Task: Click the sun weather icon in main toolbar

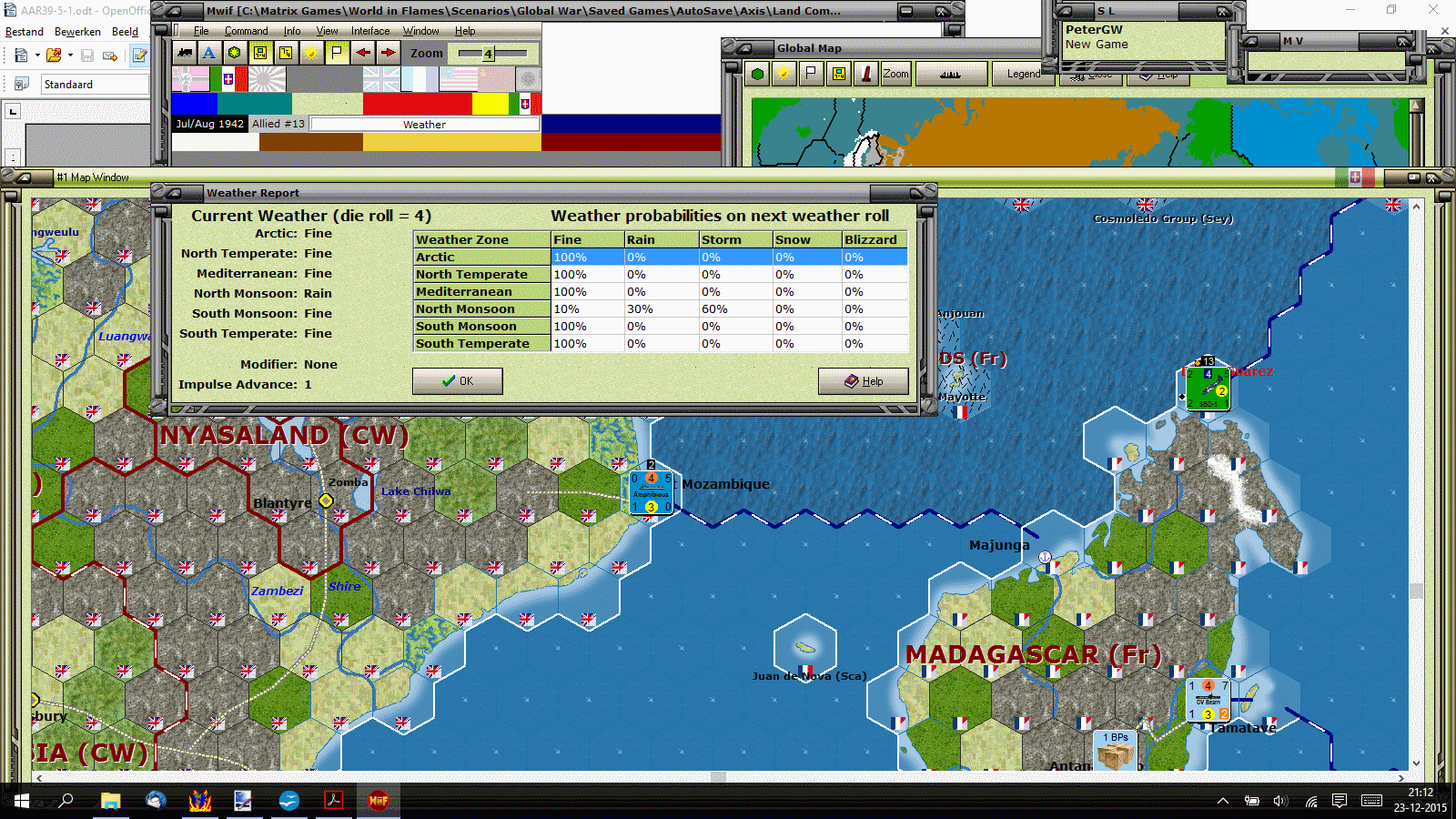Action: (311, 53)
